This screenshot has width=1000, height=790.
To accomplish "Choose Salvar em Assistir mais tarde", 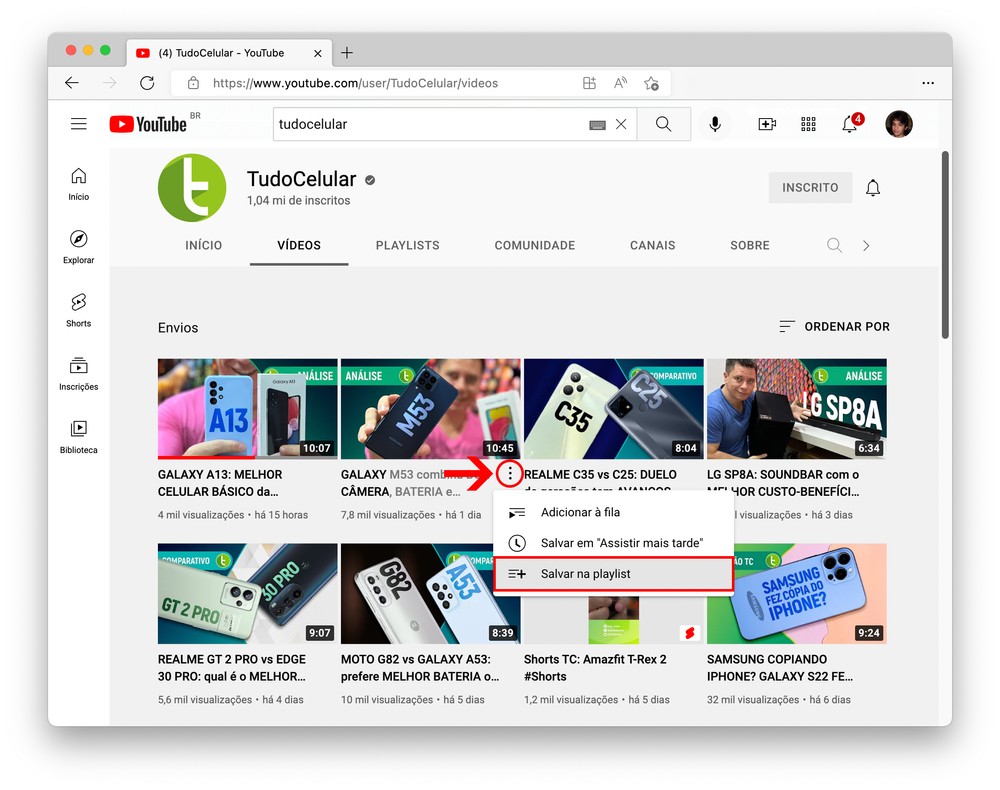I will click(x=614, y=543).
